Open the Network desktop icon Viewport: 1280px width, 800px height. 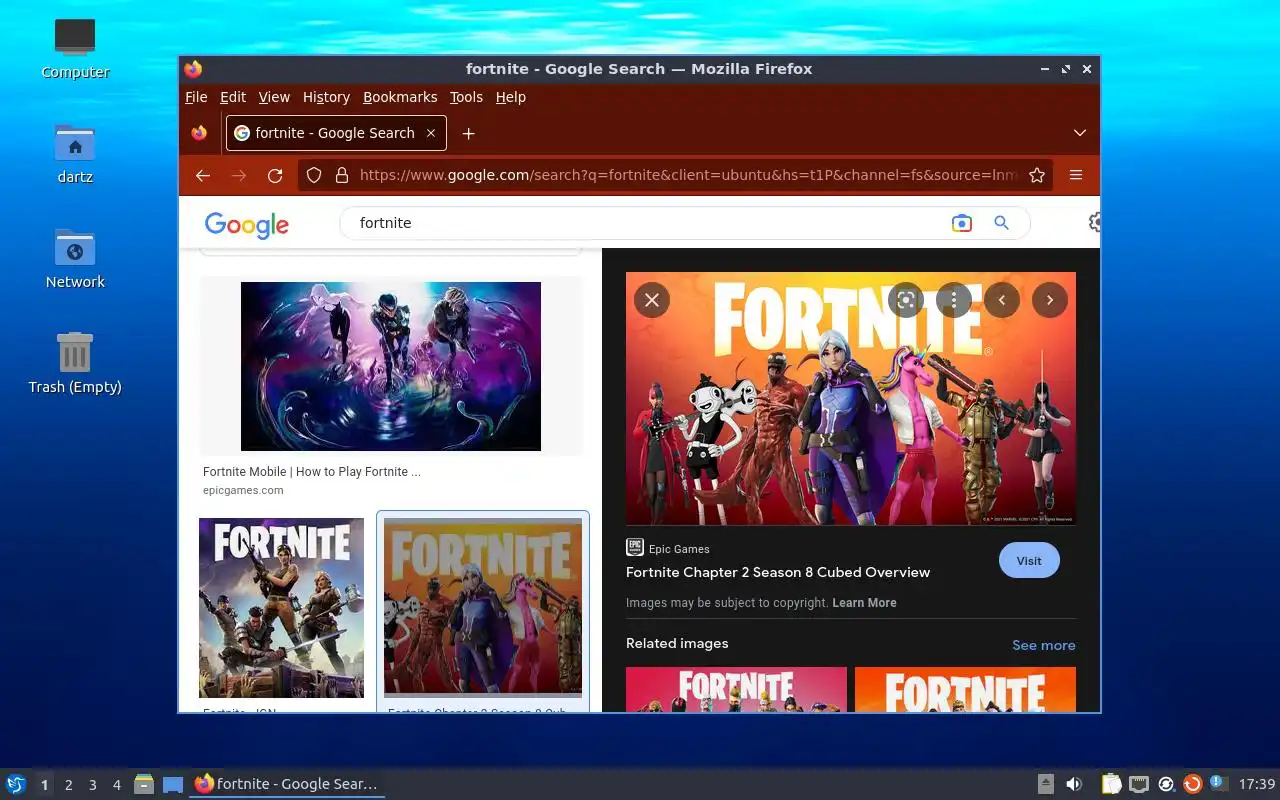(75, 259)
